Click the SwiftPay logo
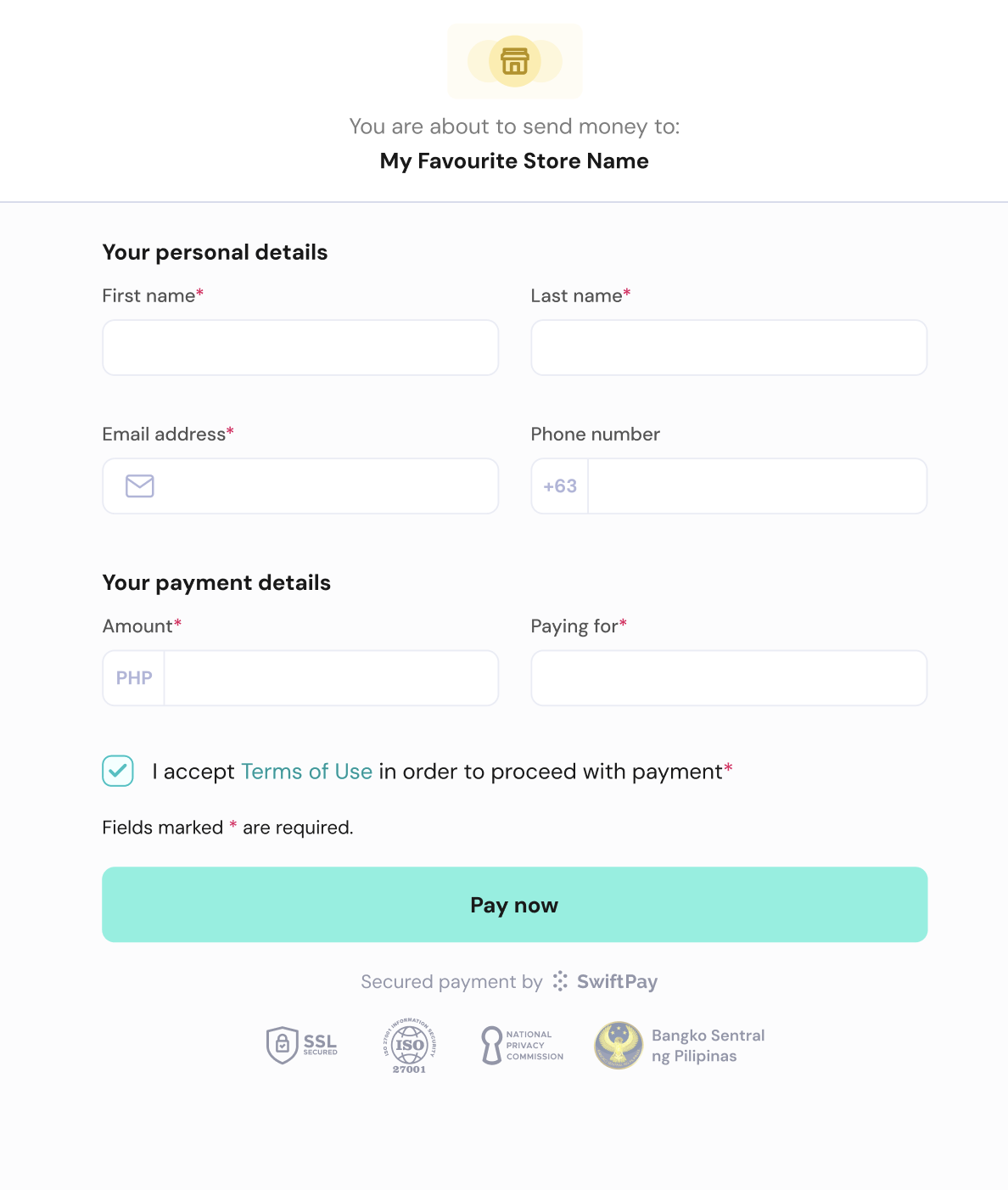This screenshot has height=1190, width=1008. 606,981
